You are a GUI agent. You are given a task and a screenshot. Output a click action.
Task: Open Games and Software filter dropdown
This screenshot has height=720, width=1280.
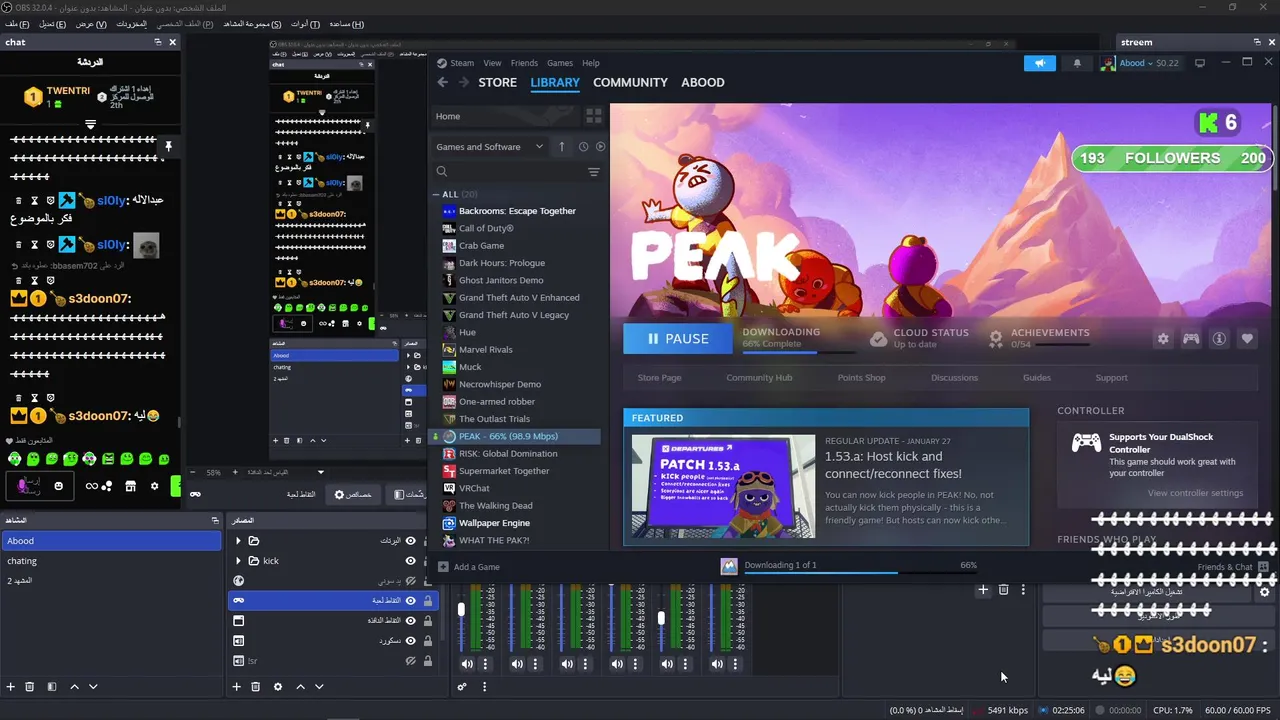coord(490,147)
